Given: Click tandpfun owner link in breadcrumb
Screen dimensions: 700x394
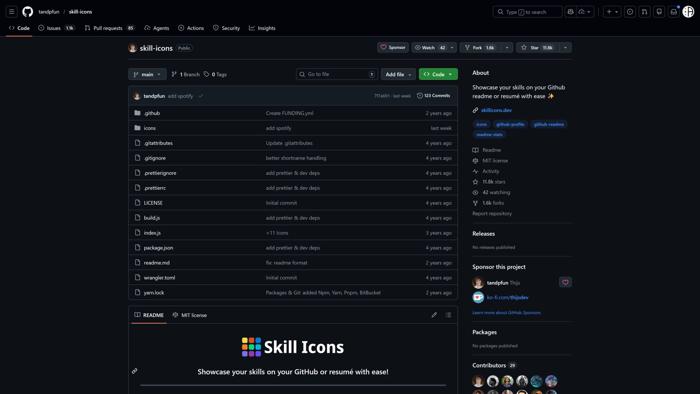Looking at the screenshot, I should (49, 12).
